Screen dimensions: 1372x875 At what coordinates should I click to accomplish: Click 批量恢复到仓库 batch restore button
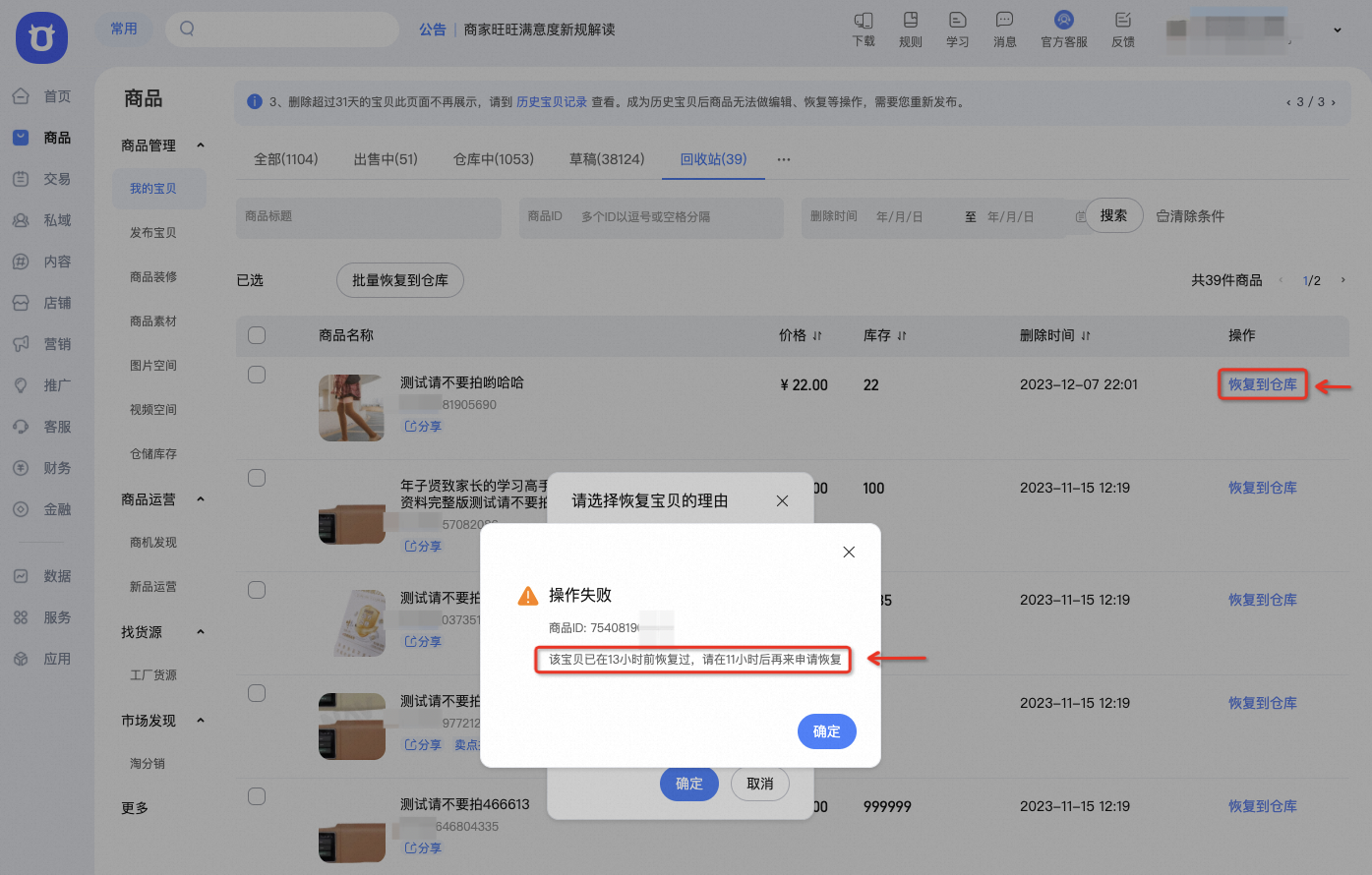(399, 279)
